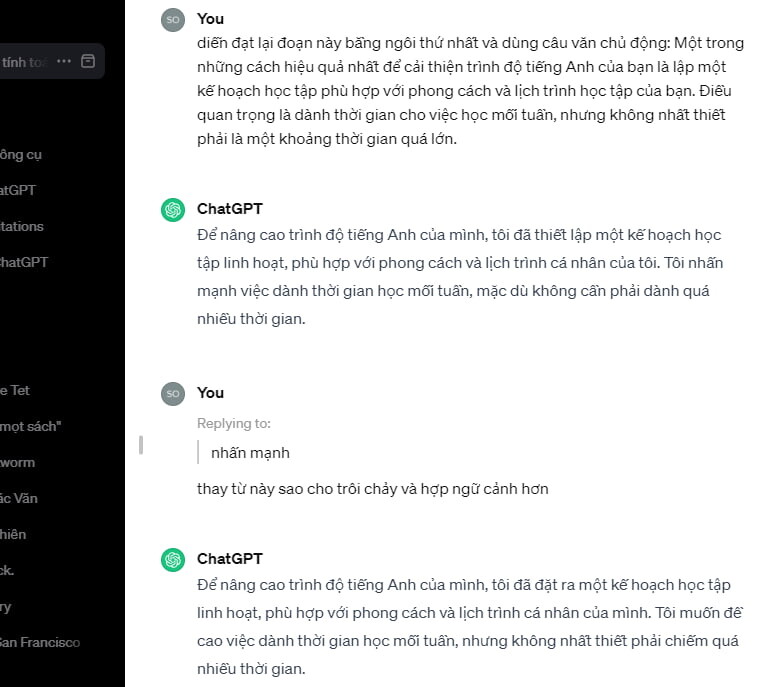
Task: Select the chat ending in "ắc Văn"
Action: [19, 498]
